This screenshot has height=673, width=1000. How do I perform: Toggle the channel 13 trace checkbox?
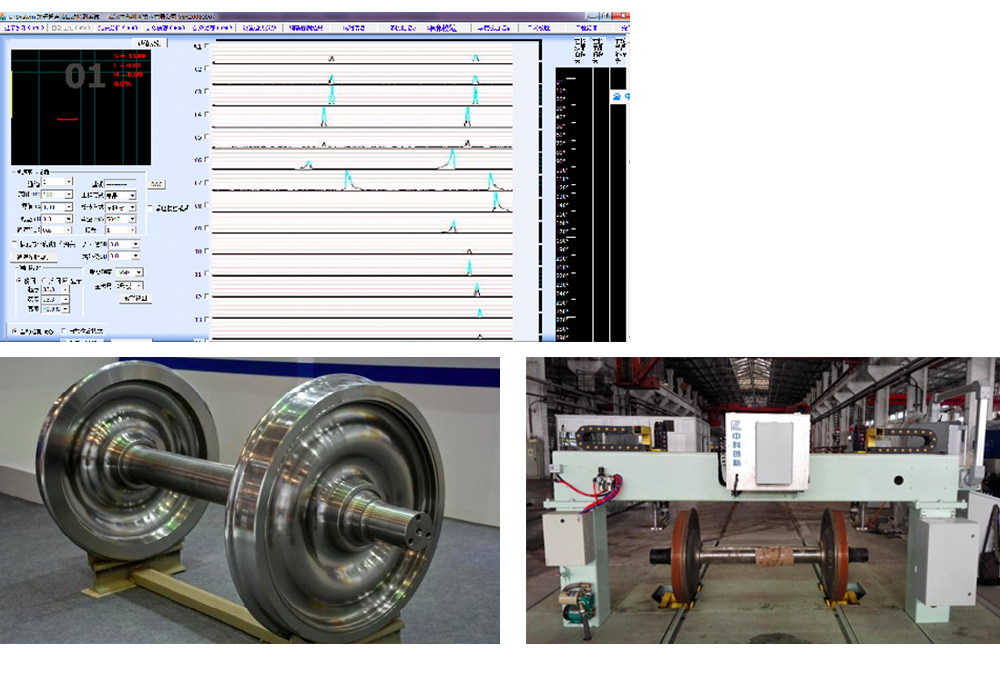tap(206, 319)
